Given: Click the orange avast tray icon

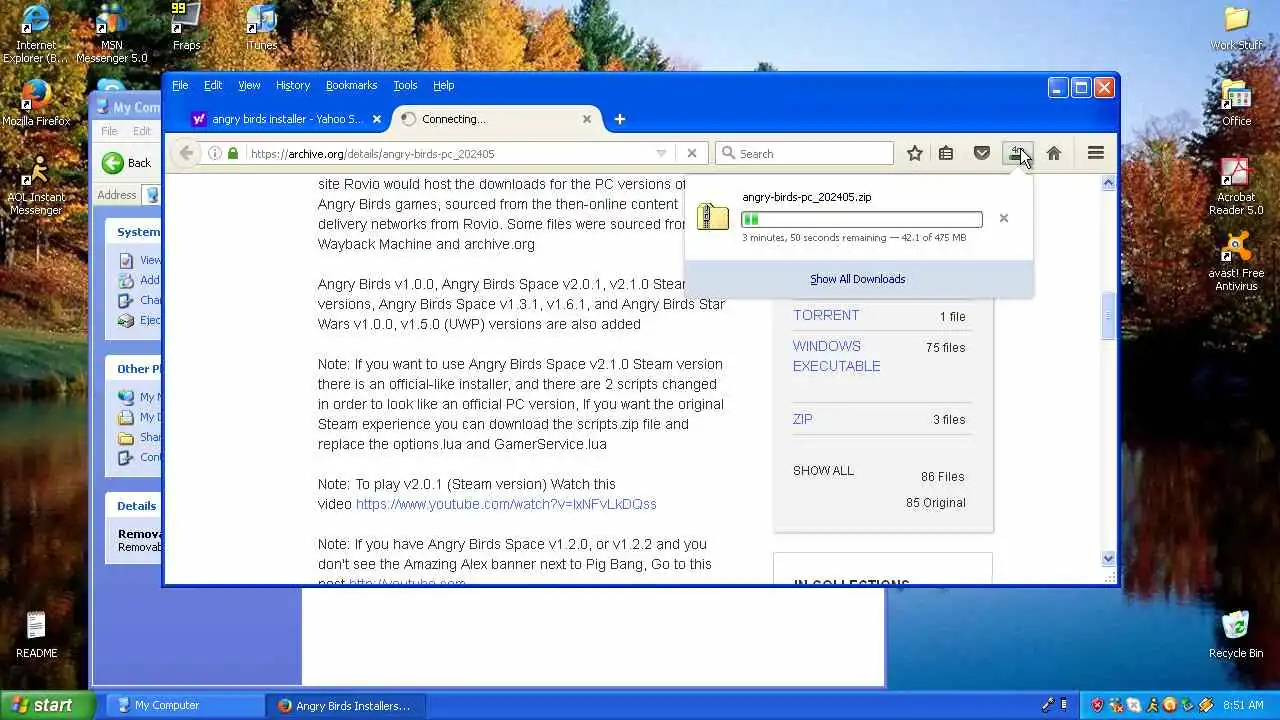Looking at the screenshot, I should point(1169,705).
